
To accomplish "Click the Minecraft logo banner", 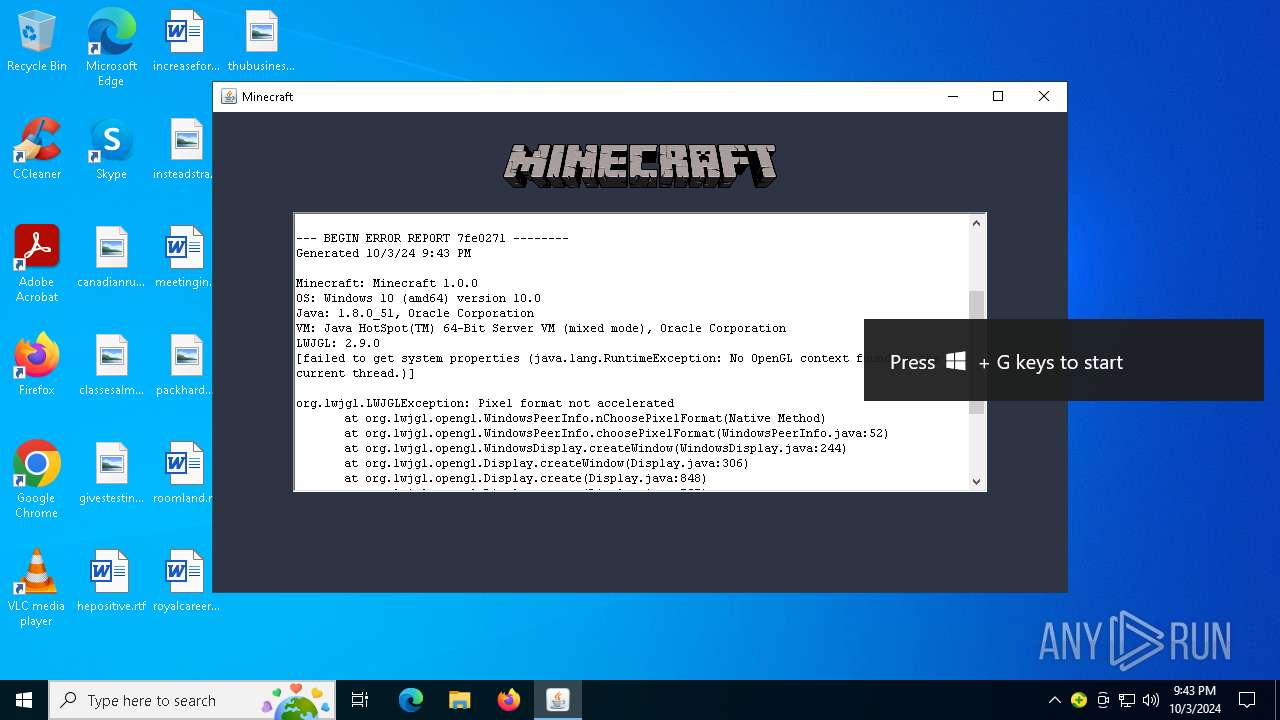I will [x=640, y=165].
